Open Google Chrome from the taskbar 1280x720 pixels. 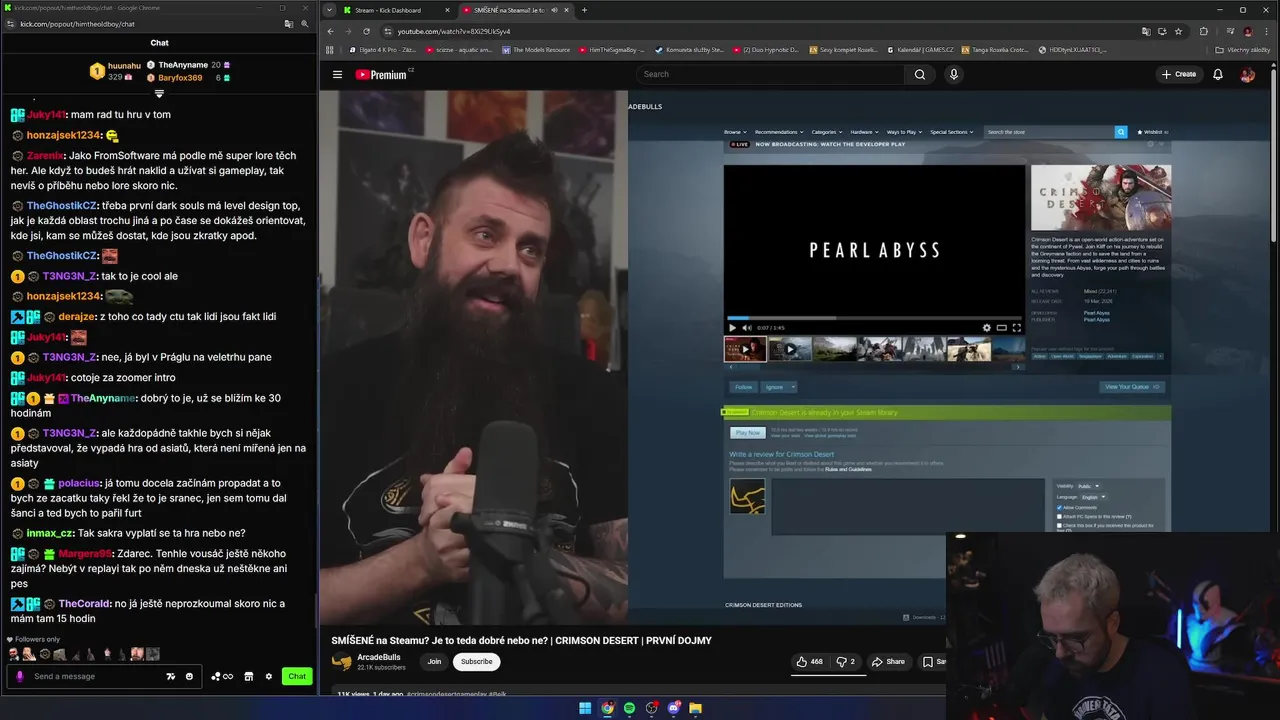607,708
